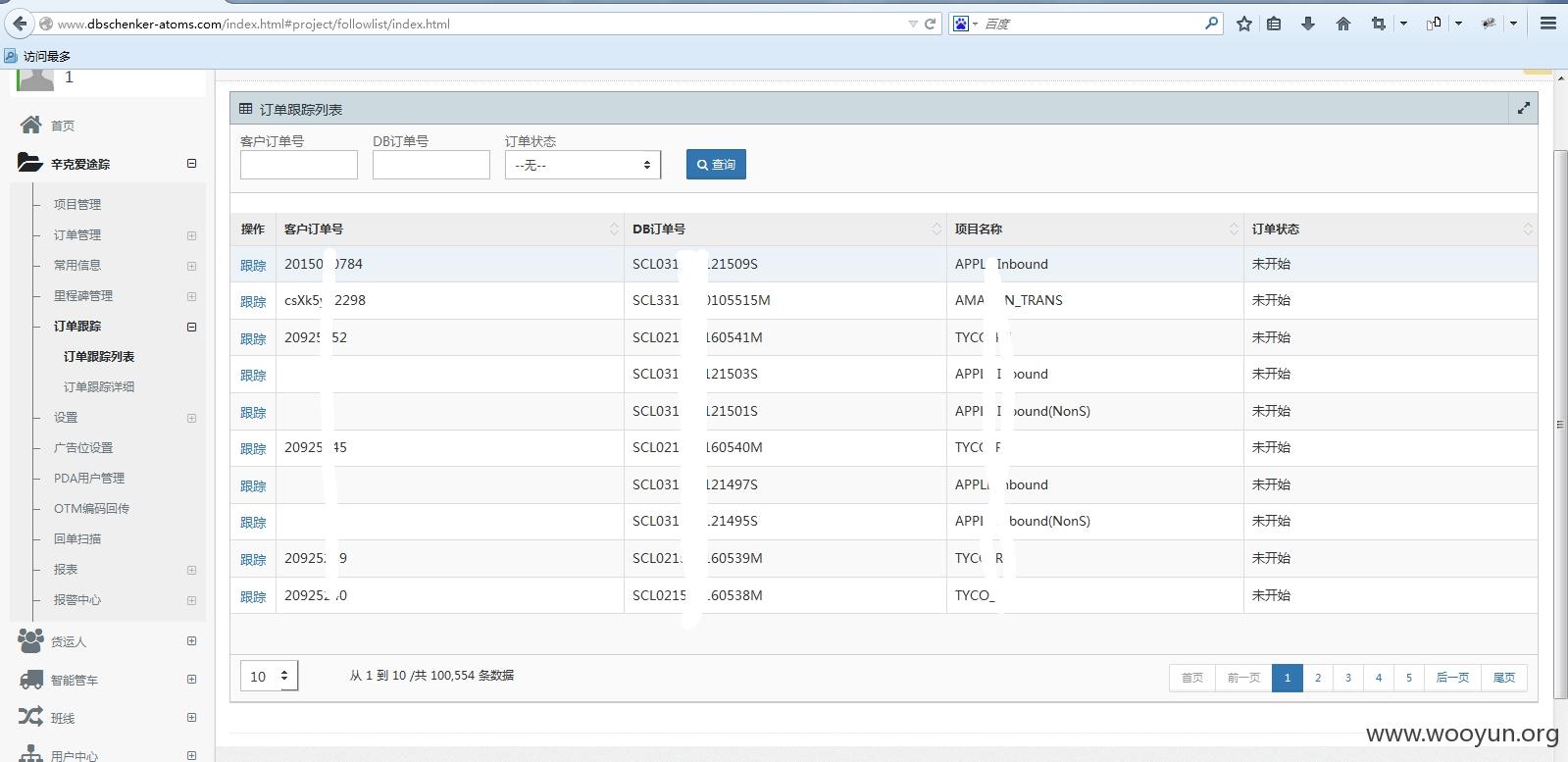This screenshot has height=762, width=1568.
Task: Expand the 货运人 menu section
Action: (191, 641)
